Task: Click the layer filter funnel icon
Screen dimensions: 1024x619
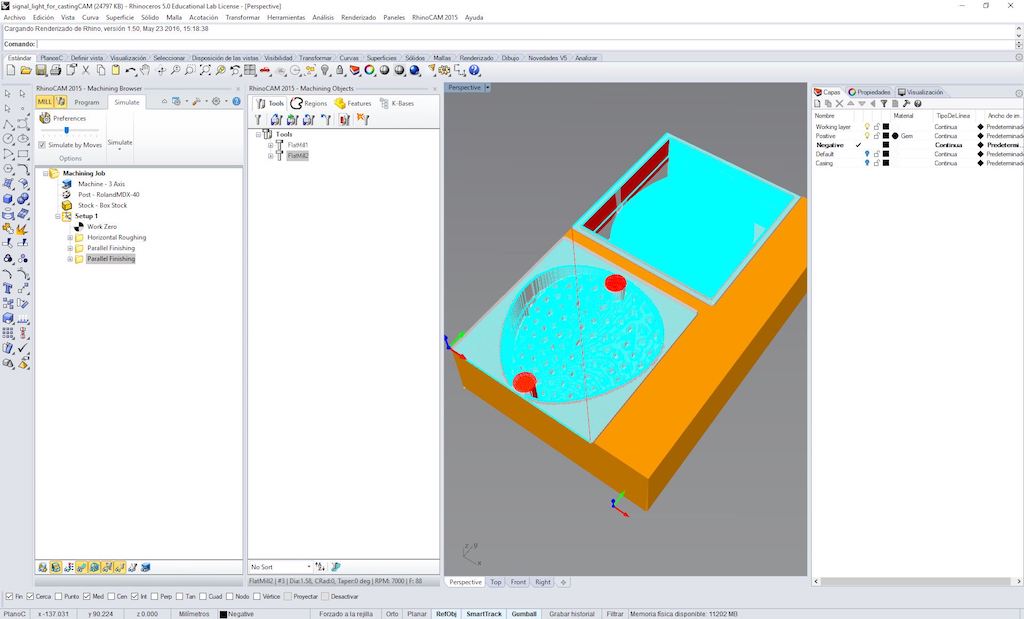Action: coord(884,104)
